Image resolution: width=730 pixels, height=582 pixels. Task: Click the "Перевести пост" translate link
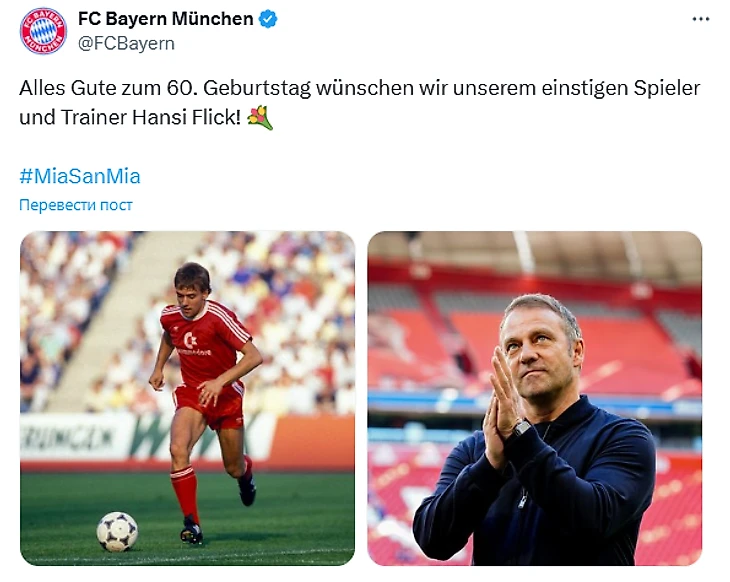pyautogui.click(x=76, y=205)
